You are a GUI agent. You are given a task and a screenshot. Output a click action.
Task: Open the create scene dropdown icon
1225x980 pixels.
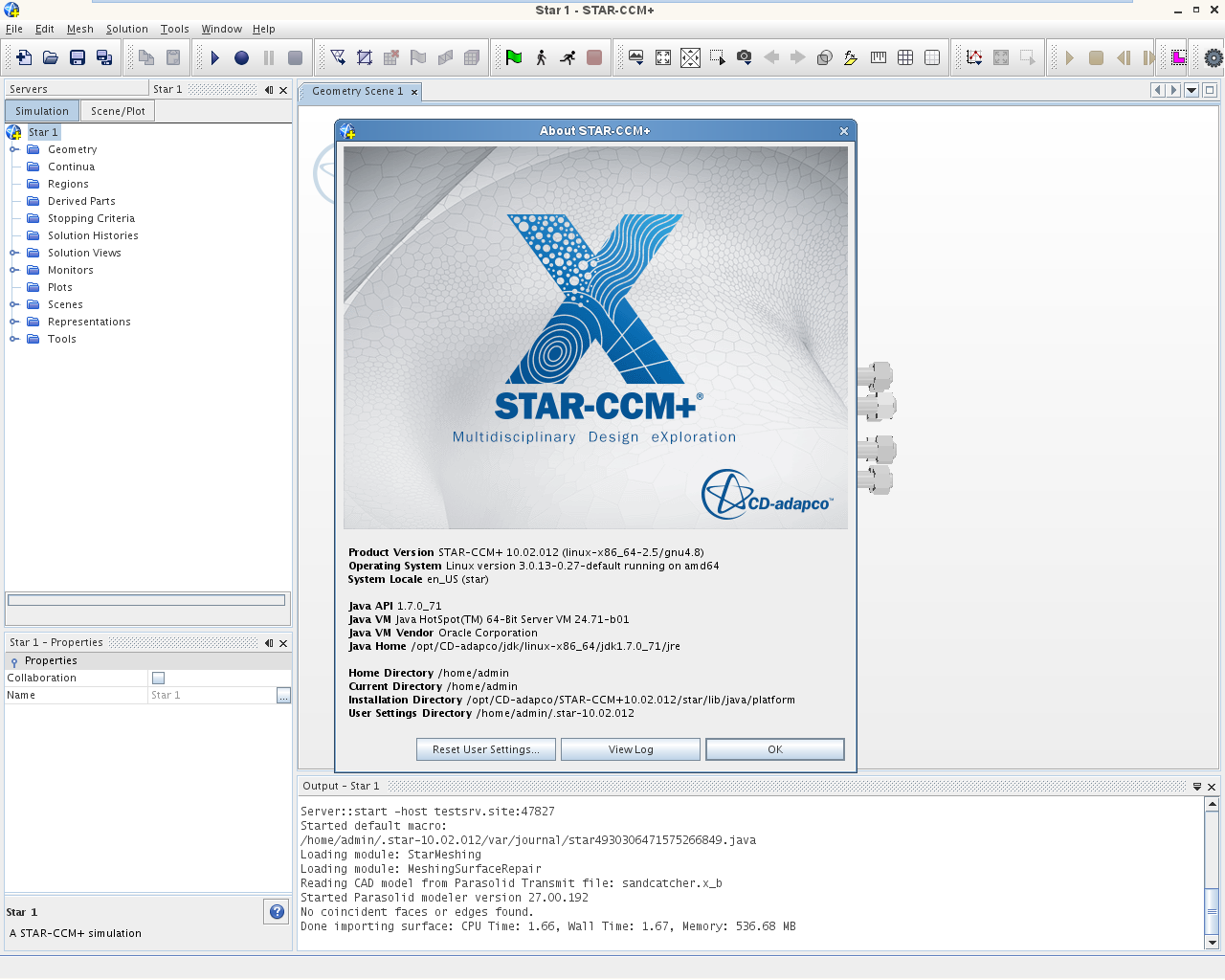coord(636,57)
